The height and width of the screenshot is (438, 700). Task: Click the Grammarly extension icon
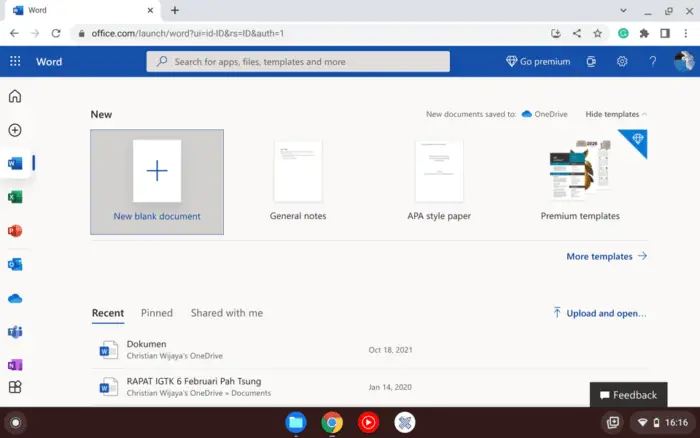tap(623, 33)
